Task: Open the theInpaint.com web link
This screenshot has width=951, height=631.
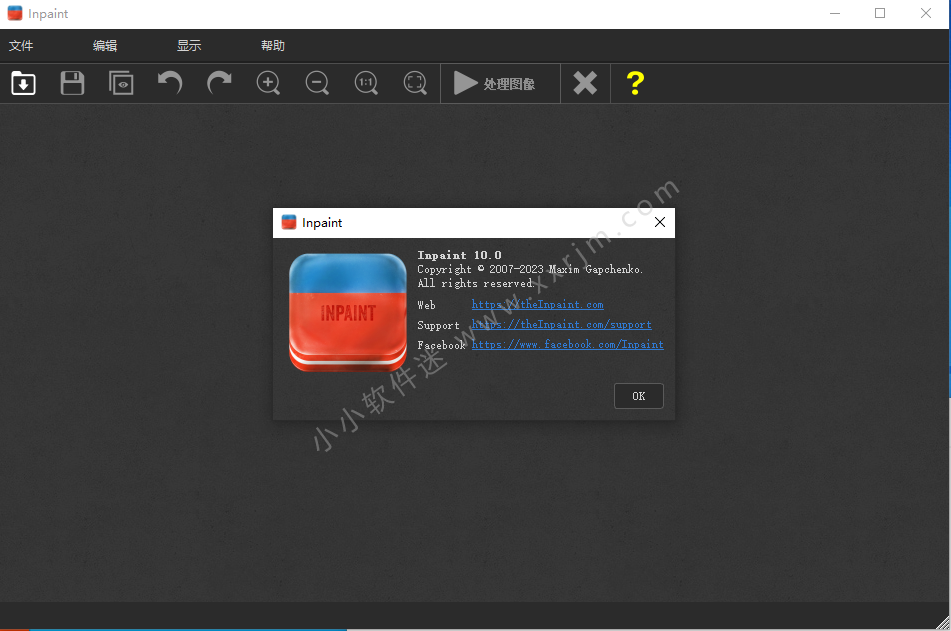Action: pyautogui.click(x=537, y=305)
